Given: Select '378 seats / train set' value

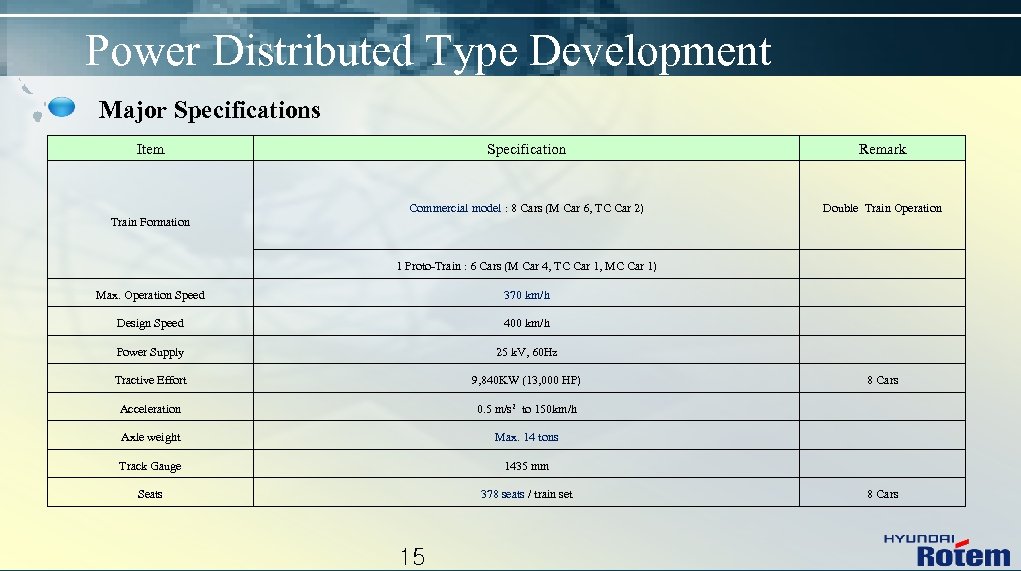Looking at the screenshot, I should coord(526,494).
